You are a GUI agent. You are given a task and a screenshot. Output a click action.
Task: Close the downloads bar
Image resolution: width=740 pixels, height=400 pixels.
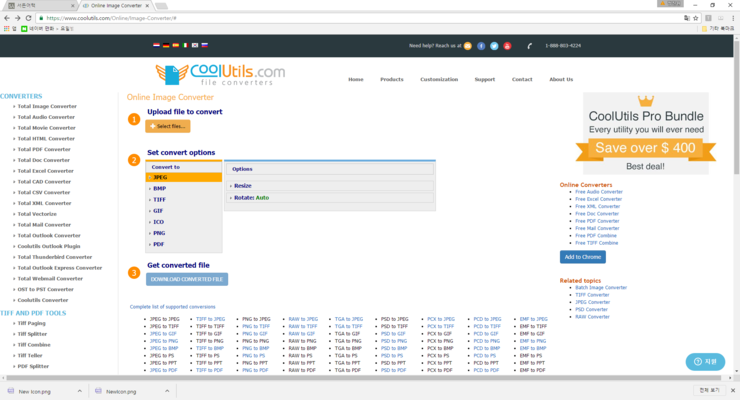tap(733, 390)
